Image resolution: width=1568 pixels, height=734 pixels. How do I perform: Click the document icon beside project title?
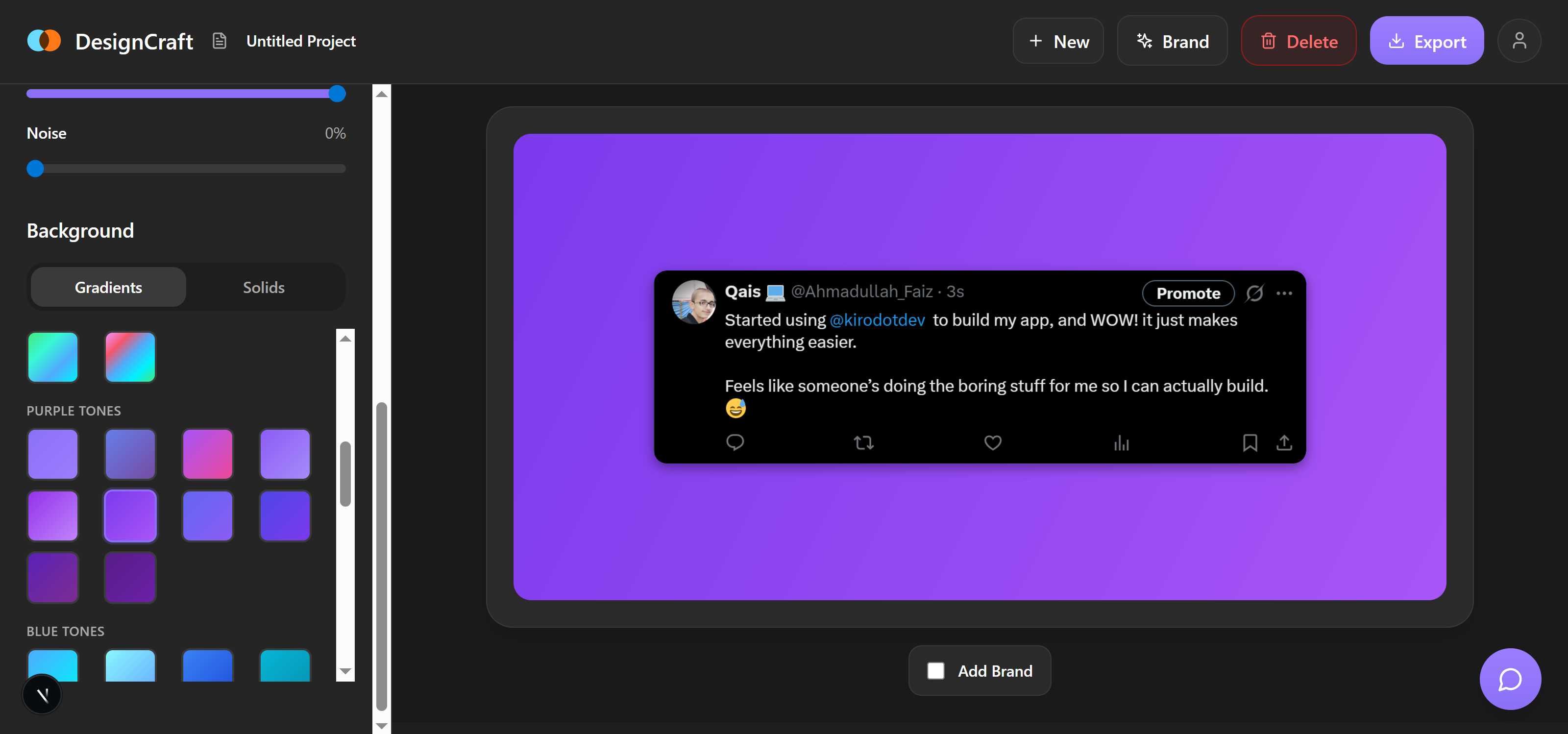coord(219,41)
